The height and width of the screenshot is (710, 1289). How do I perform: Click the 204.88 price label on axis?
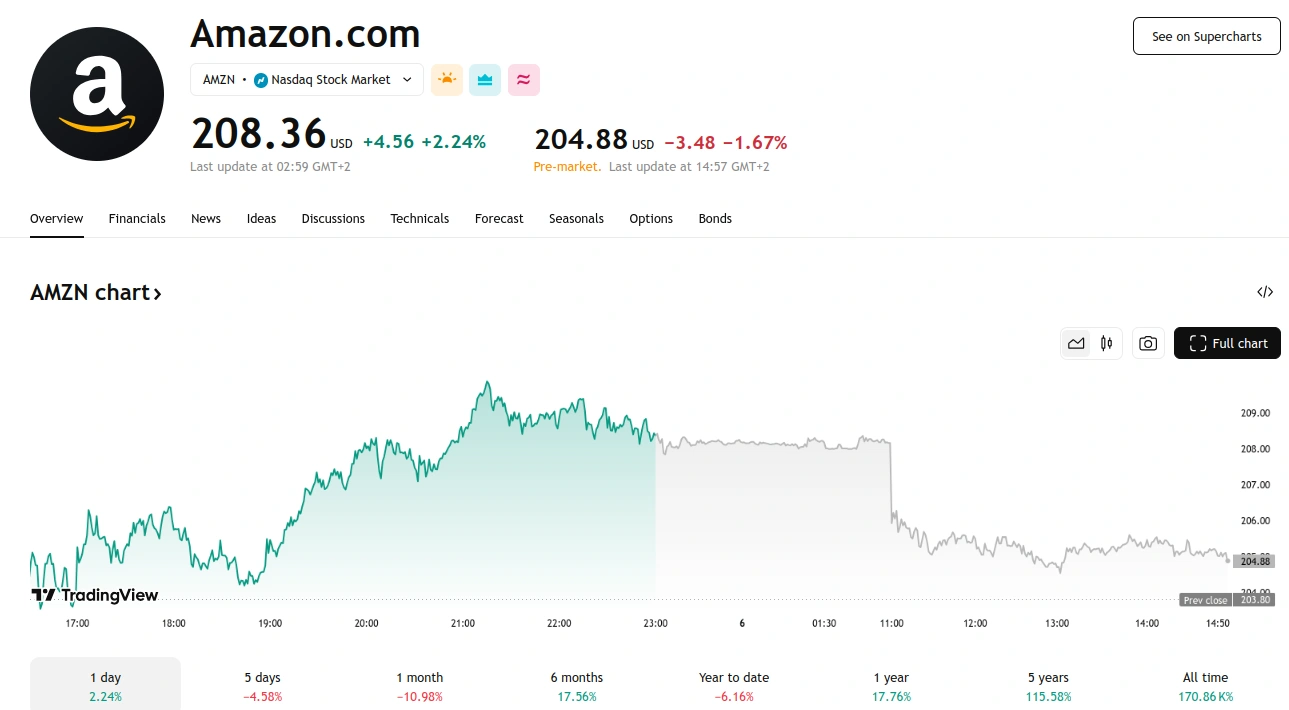1255,561
